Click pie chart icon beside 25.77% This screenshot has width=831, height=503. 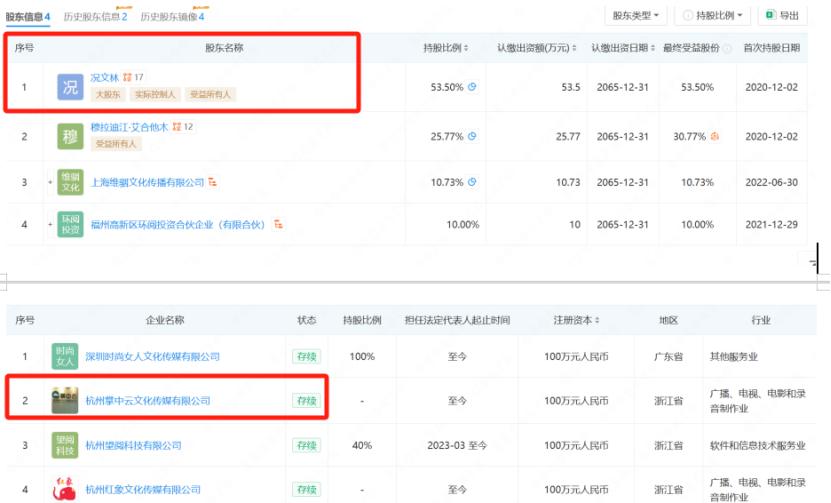tap(472, 136)
